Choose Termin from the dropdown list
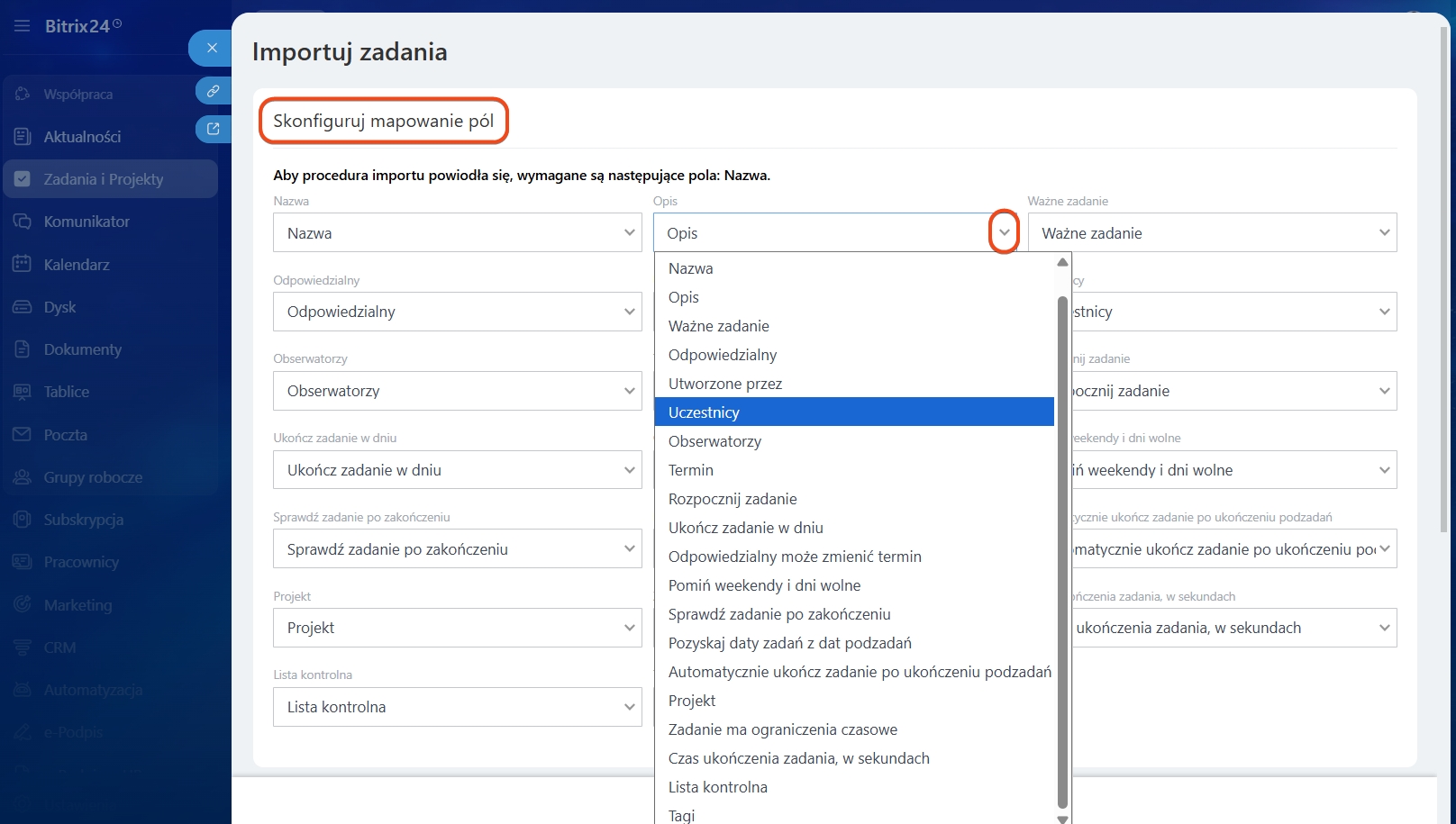 690,470
